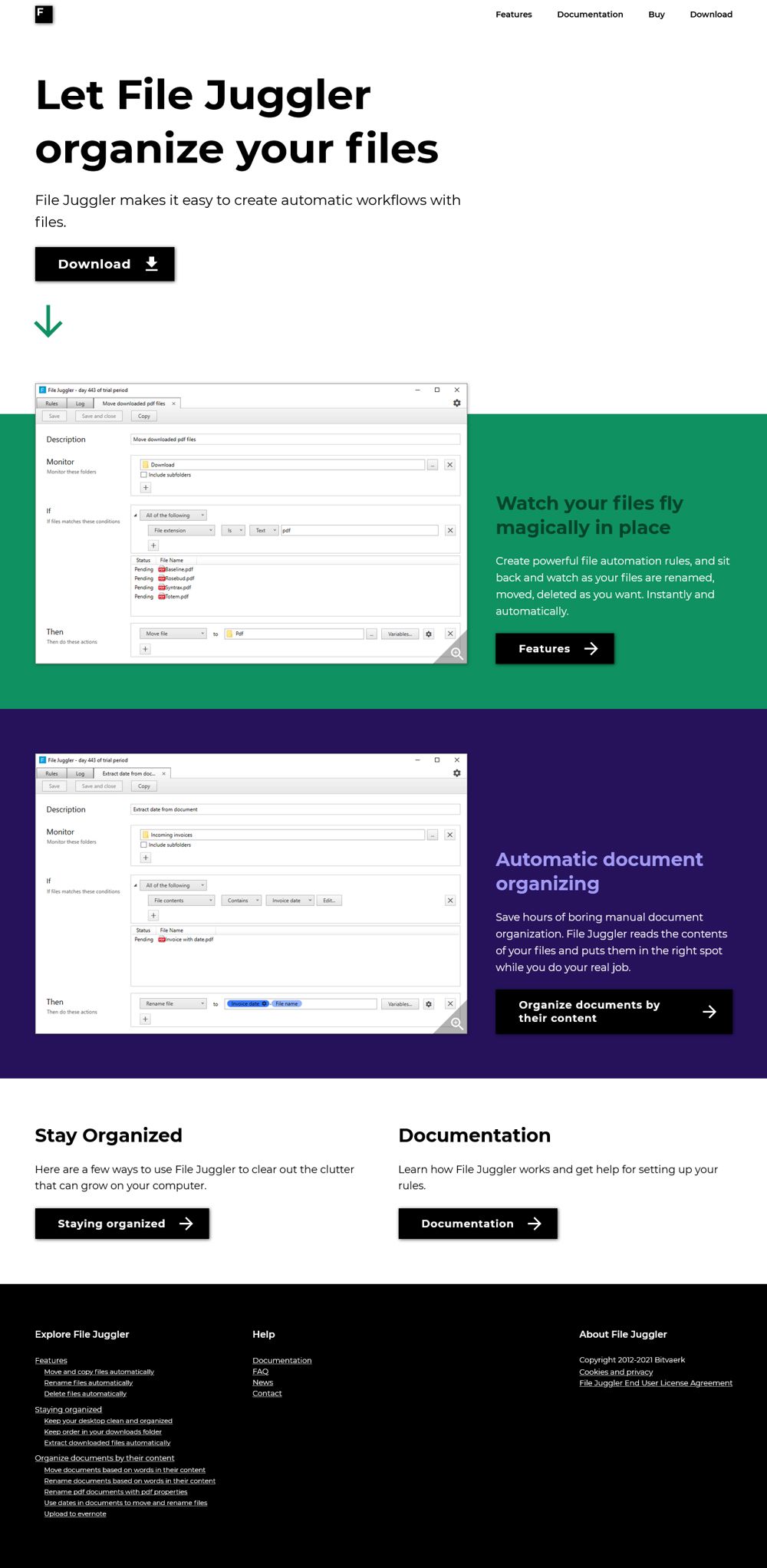Open Delete files automatically footer link
The image size is (767, 1568).
pos(85,1393)
